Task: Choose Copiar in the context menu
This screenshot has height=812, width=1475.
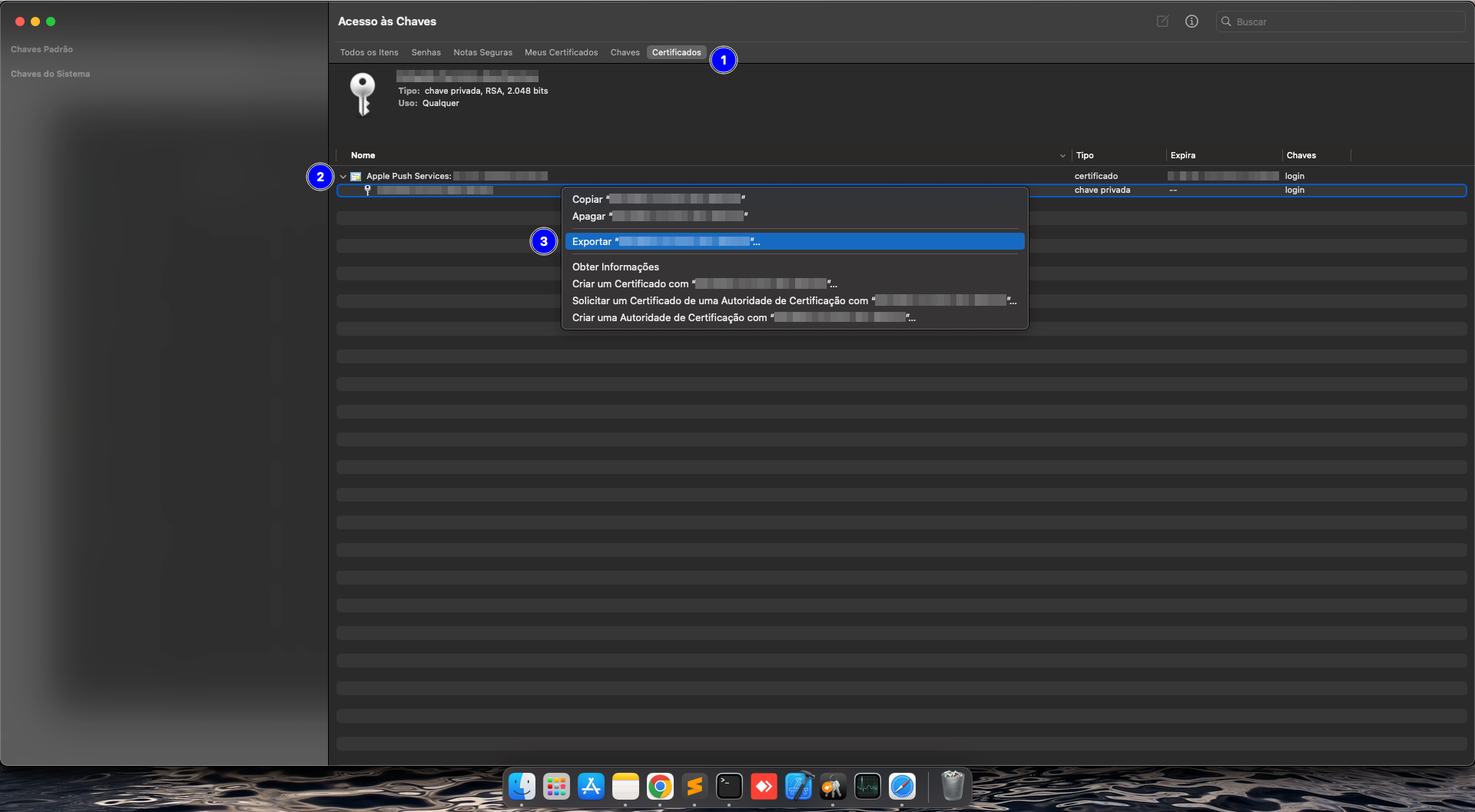Action: (794, 199)
